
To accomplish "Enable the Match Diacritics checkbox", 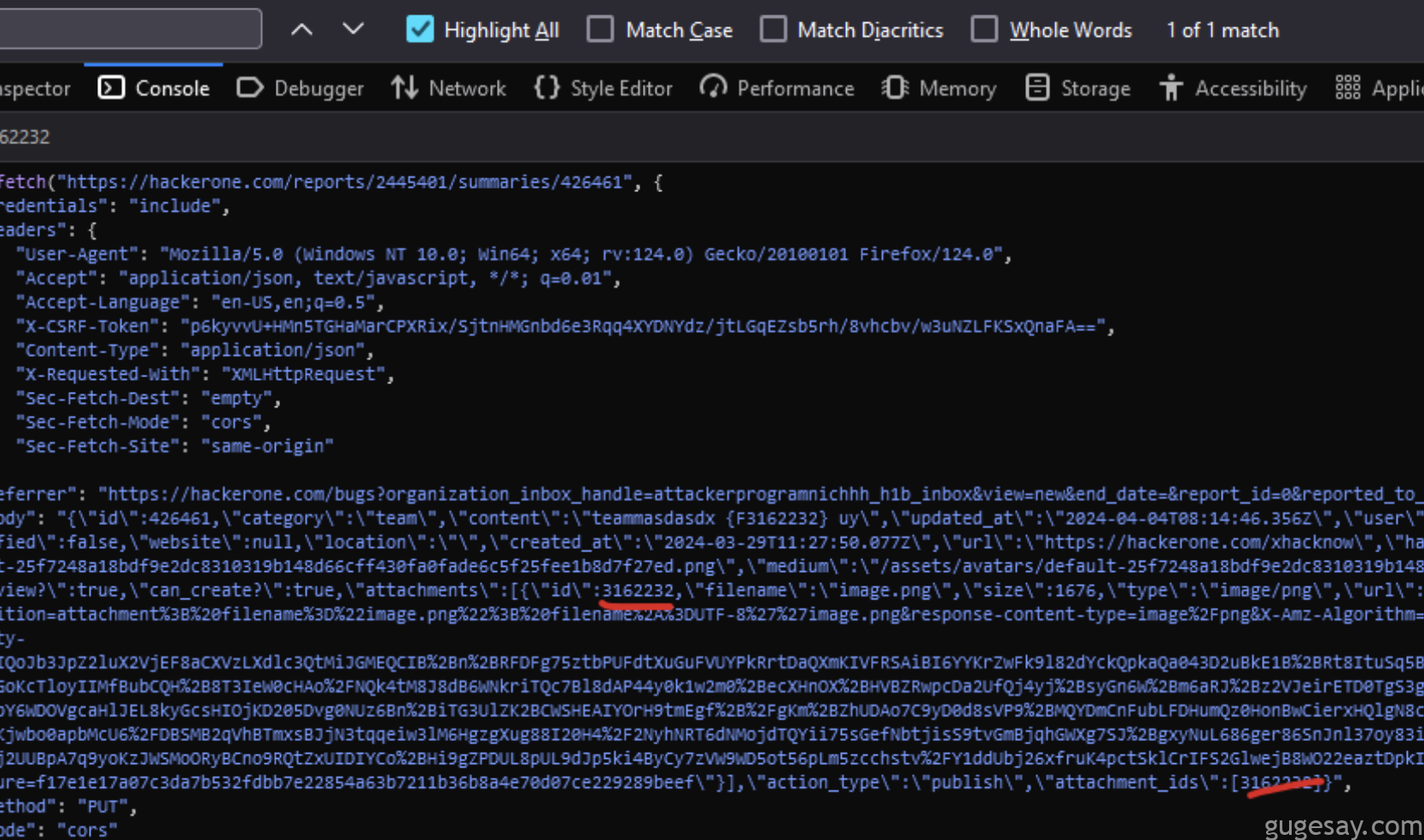I will 773,30.
